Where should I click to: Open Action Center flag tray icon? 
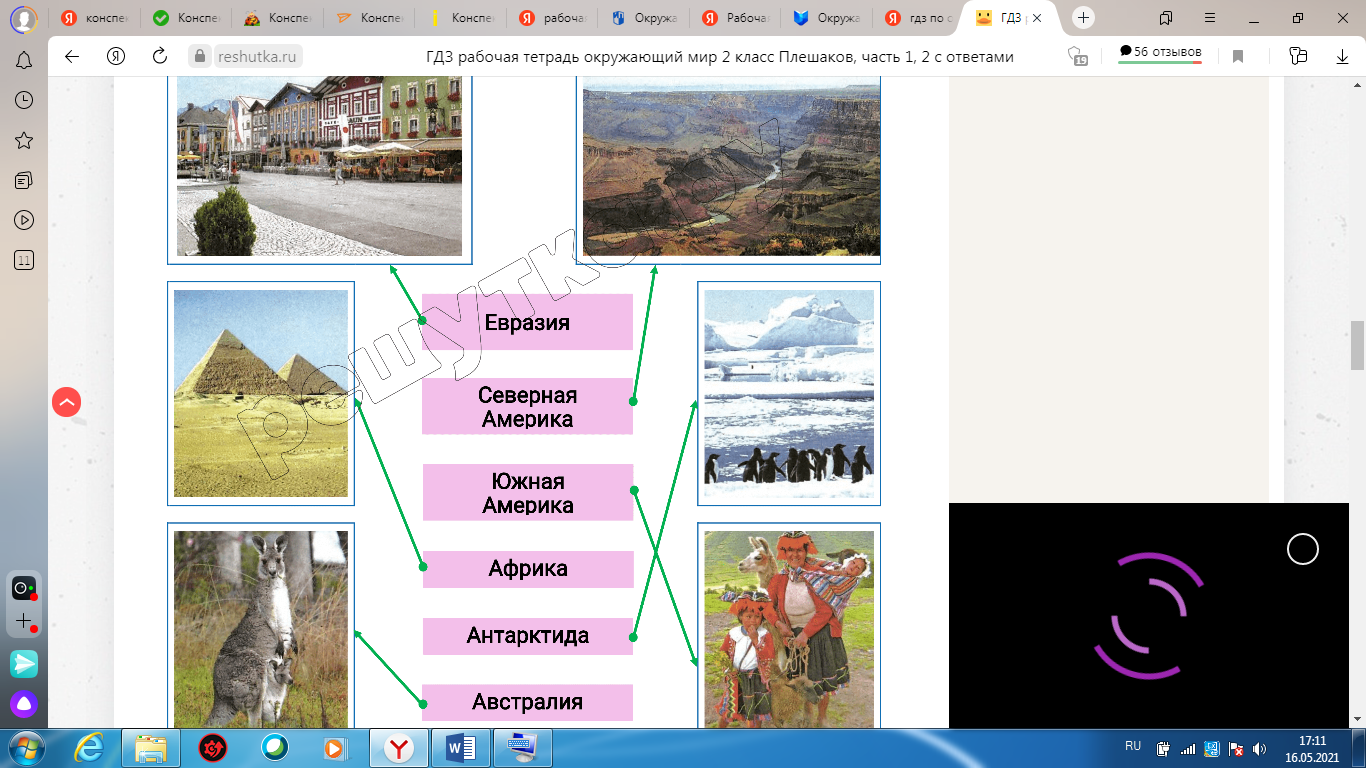coord(1236,748)
